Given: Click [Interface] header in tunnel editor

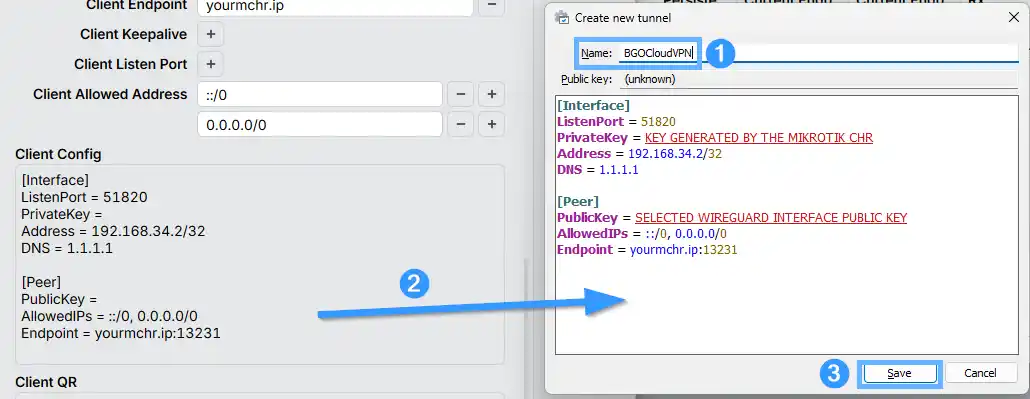Looking at the screenshot, I should point(593,105).
